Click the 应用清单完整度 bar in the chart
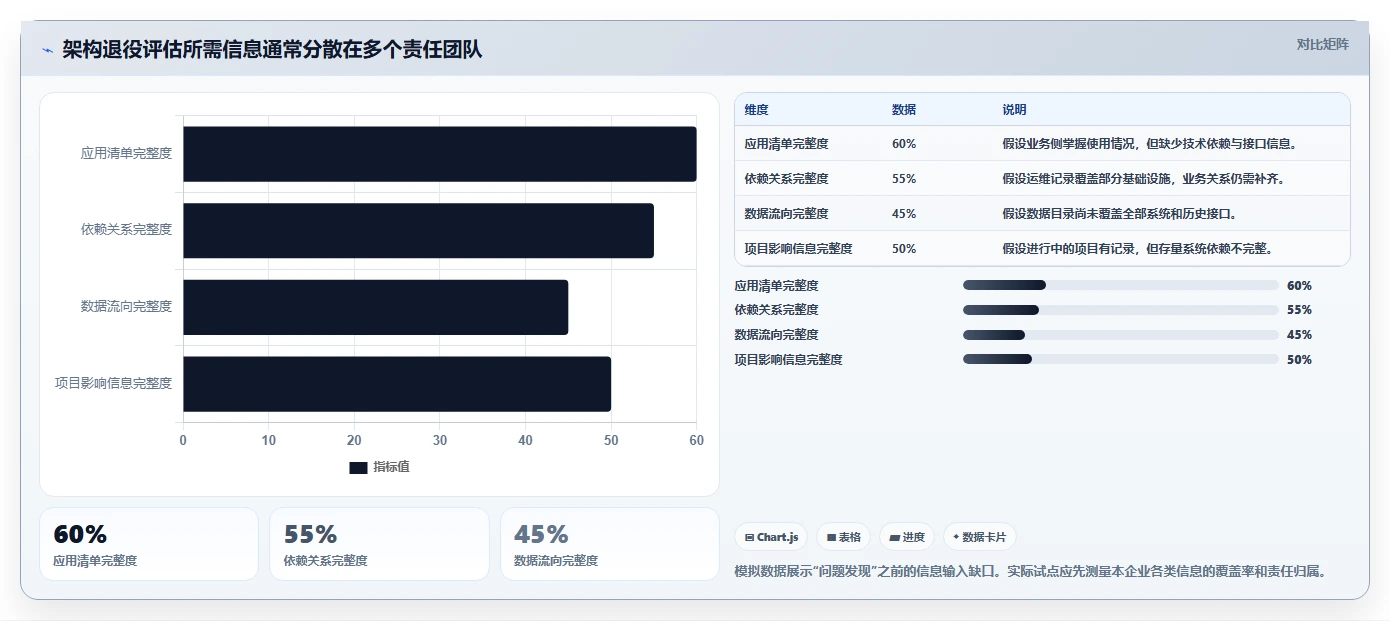Viewport: 1390px width, 621px height. [x=439, y=154]
